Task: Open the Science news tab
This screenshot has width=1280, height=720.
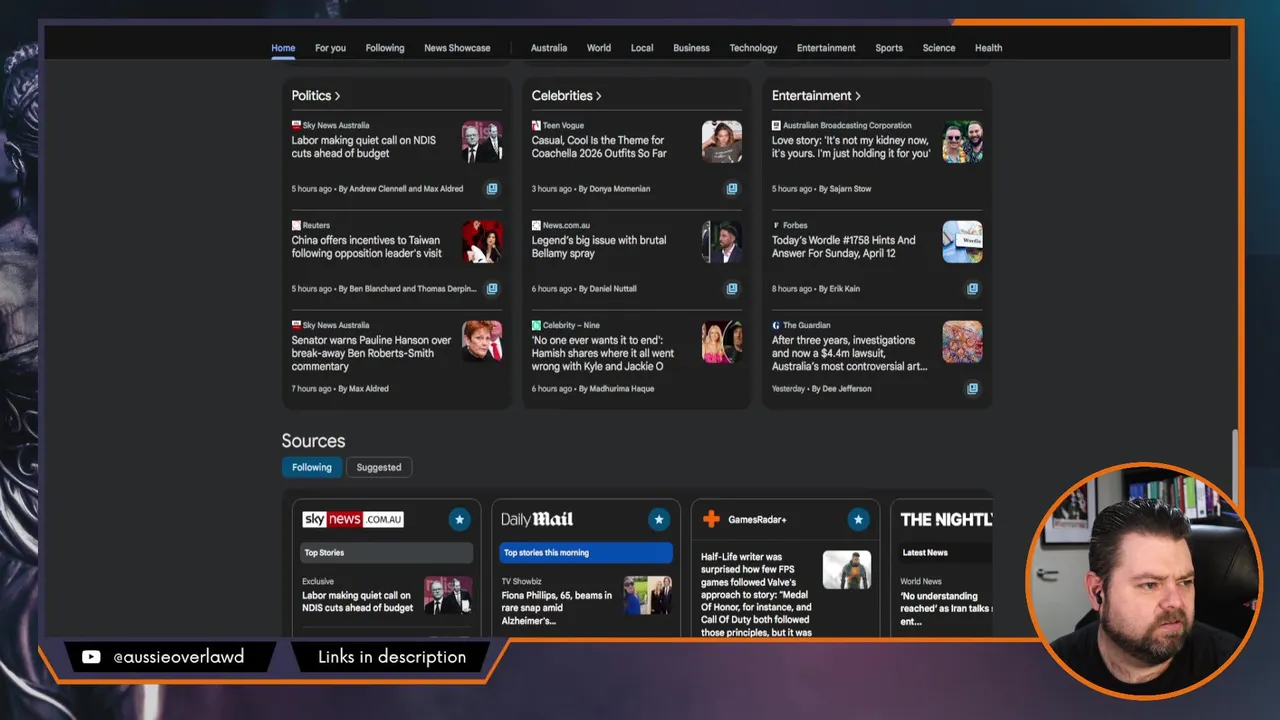Action: click(x=939, y=48)
